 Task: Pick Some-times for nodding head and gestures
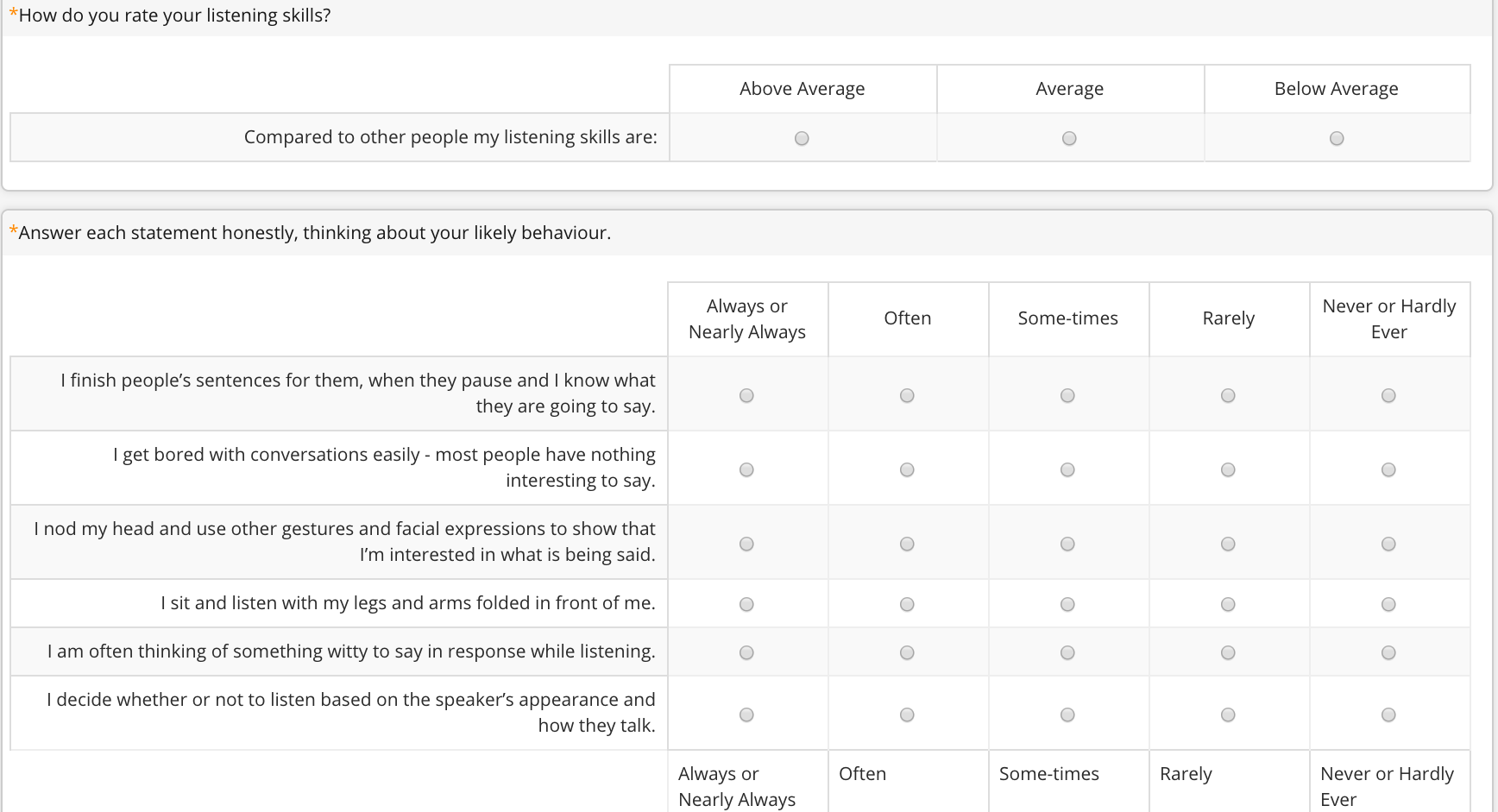(1067, 544)
